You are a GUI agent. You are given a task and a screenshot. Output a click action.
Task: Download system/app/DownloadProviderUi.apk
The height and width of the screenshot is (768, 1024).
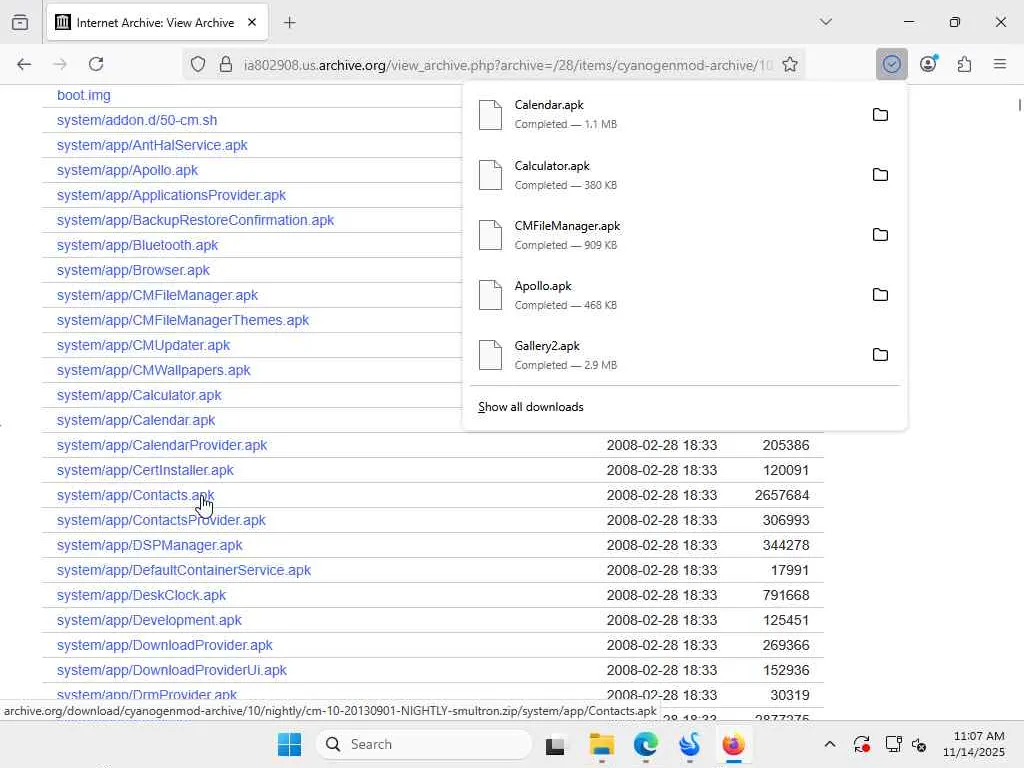pyautogui.click(x=172, y=670)
